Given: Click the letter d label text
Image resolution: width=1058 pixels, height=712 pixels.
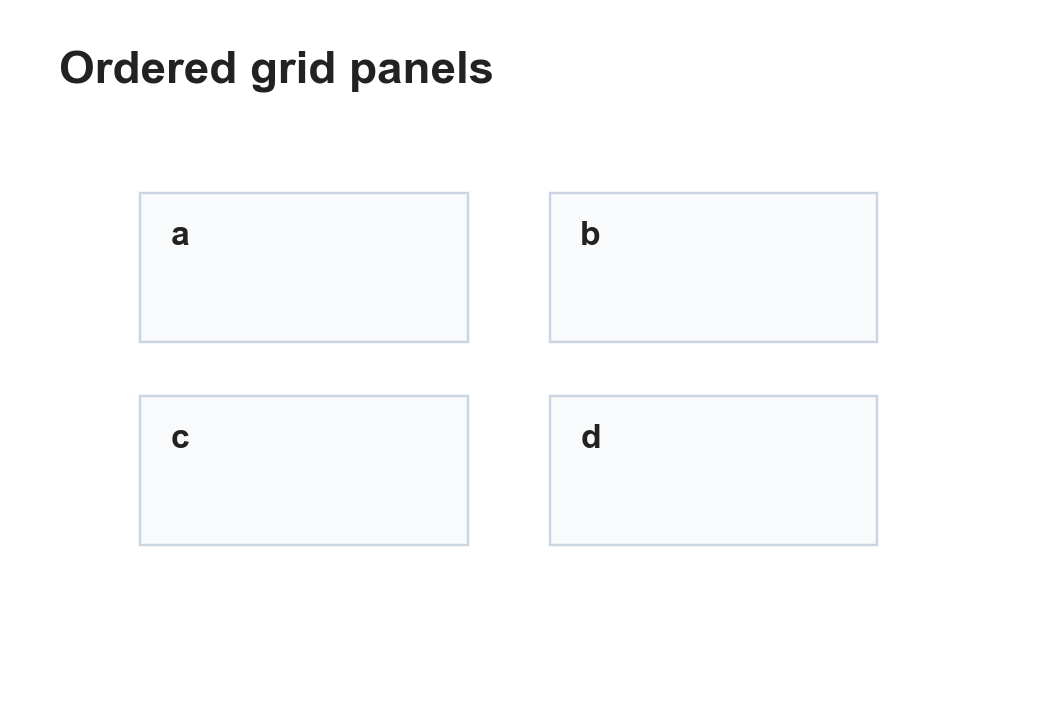Looking at the screenshot, I should pyautogui.click(x=591, y=437).
